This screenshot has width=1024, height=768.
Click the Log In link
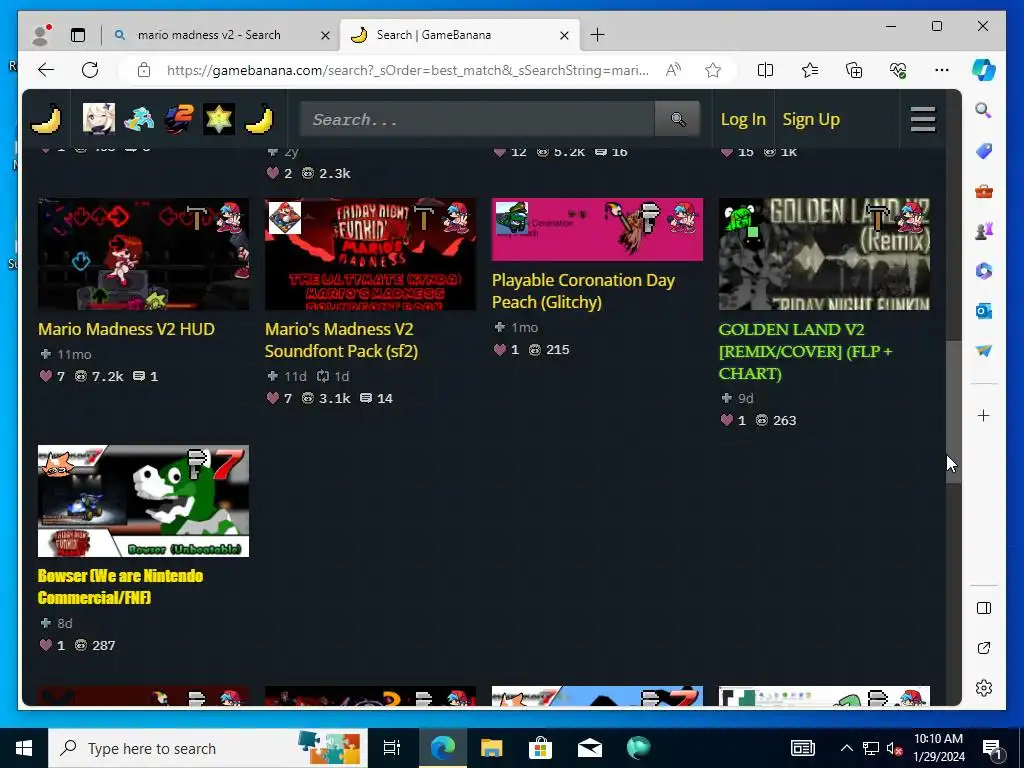point(743,120)
